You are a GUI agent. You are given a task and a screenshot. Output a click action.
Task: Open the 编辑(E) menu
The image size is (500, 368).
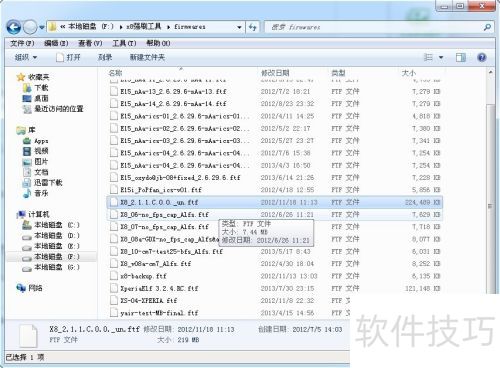click(56, 43)
